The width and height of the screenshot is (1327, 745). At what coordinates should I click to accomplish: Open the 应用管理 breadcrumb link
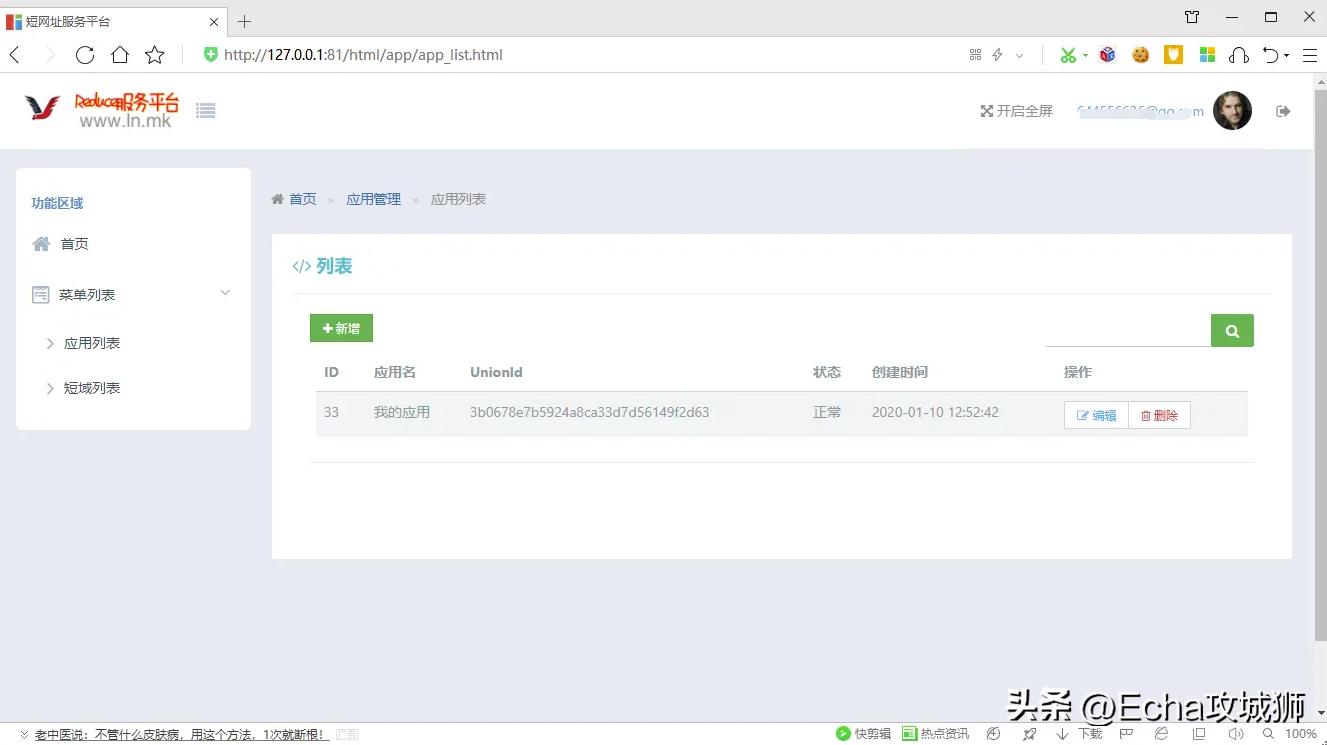tap(373, 198)
